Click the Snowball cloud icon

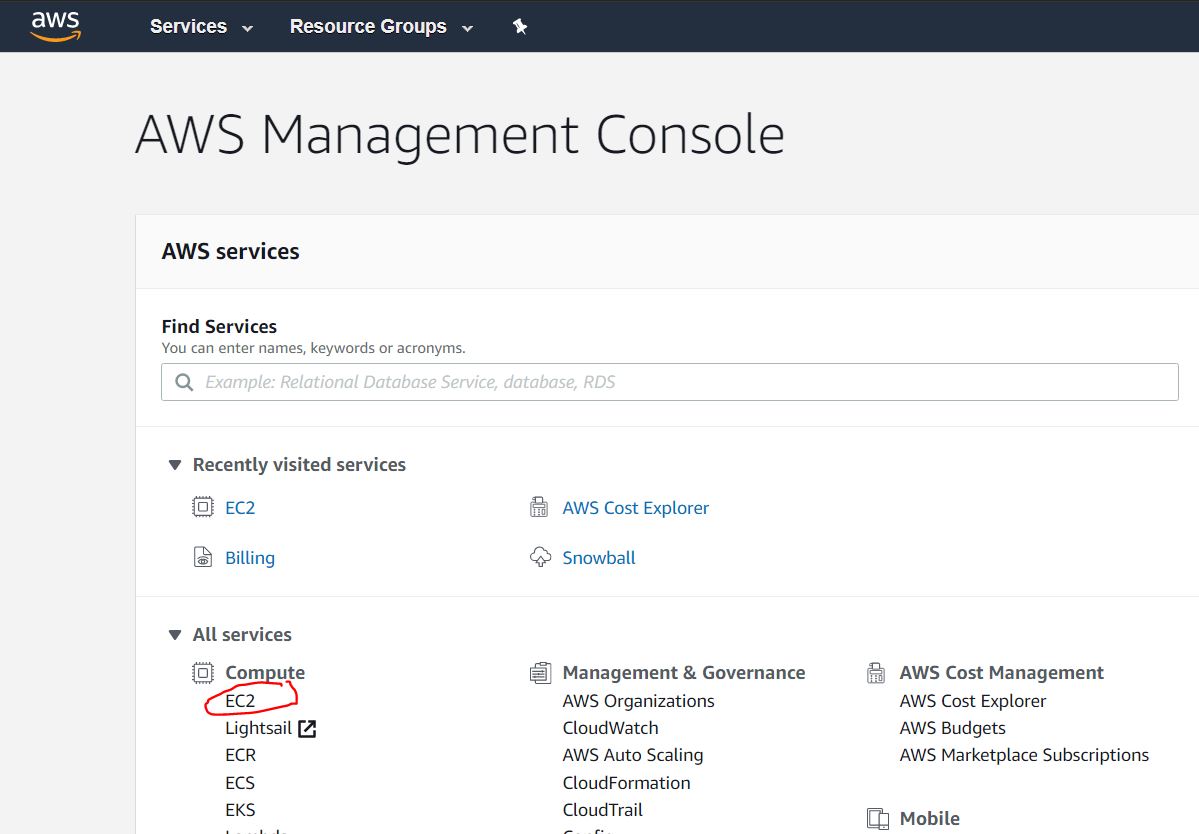(540, 557)
